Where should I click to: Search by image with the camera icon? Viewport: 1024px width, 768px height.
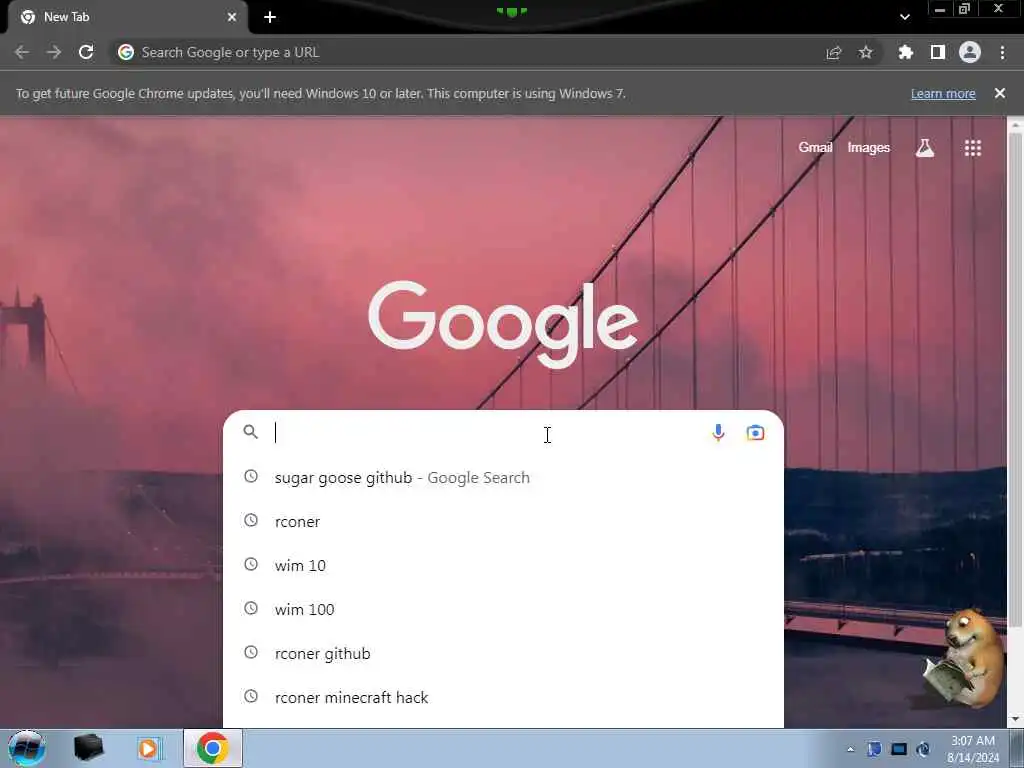pos(756,432)
